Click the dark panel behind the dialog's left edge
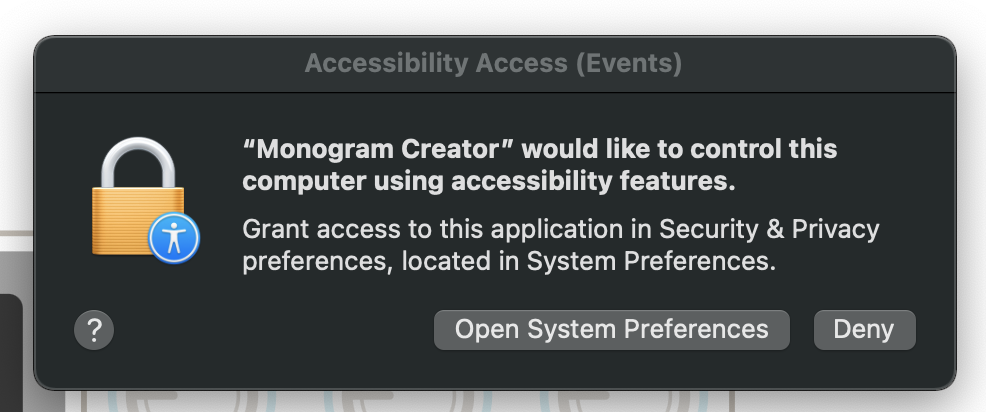Screen dimensions: 986x412 click(11, 352)
